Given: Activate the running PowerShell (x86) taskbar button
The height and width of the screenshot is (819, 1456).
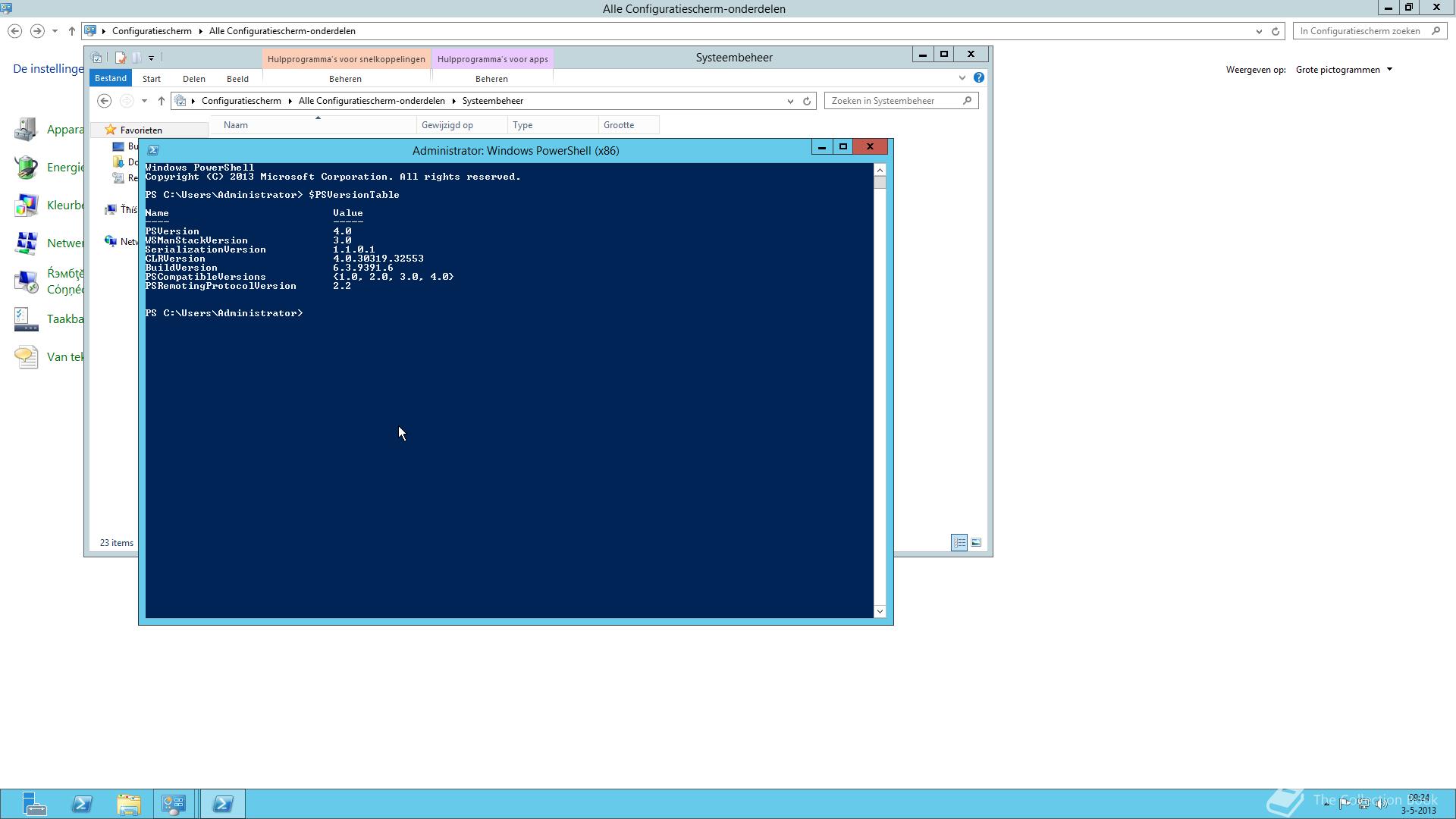Looking at the screenshot, I should pos(223,804).
